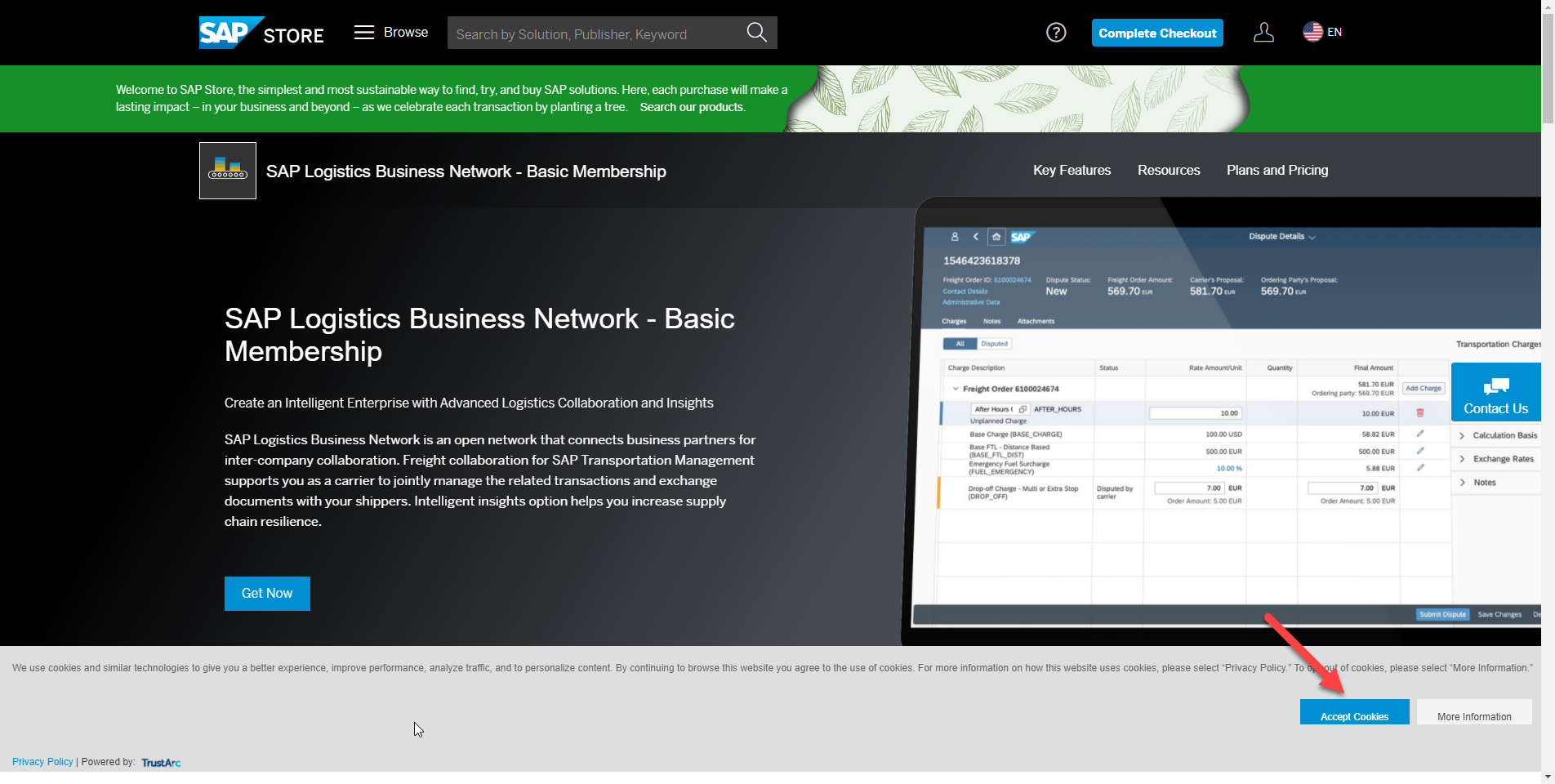
Task: Follow the Search our products link
Action: coord(692,107)
